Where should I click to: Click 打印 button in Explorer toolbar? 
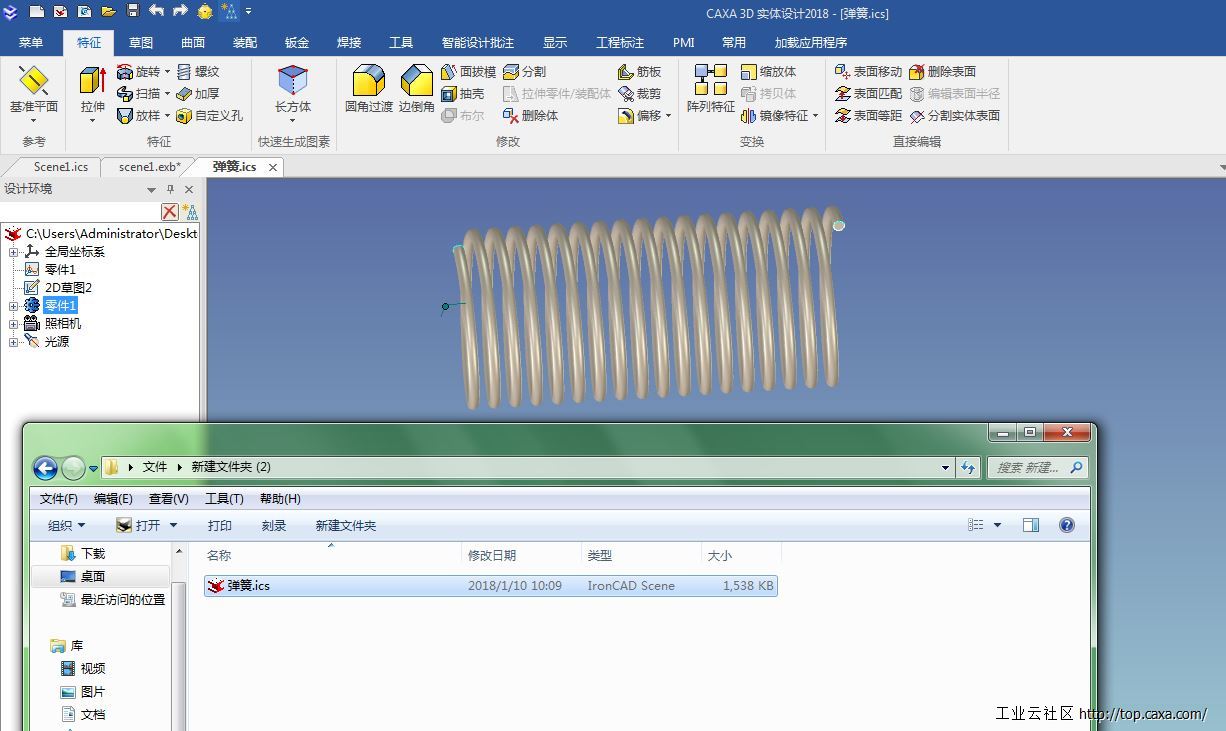click(x=220, y=525)
